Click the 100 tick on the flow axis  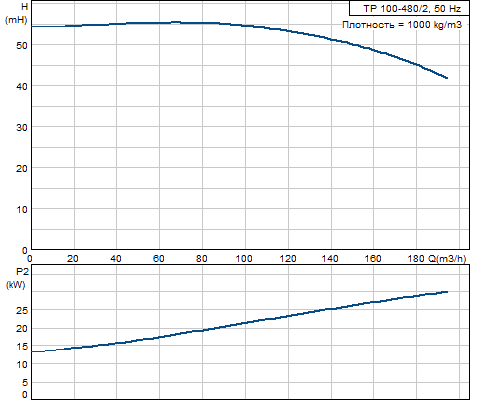click(x=244, y=259)
